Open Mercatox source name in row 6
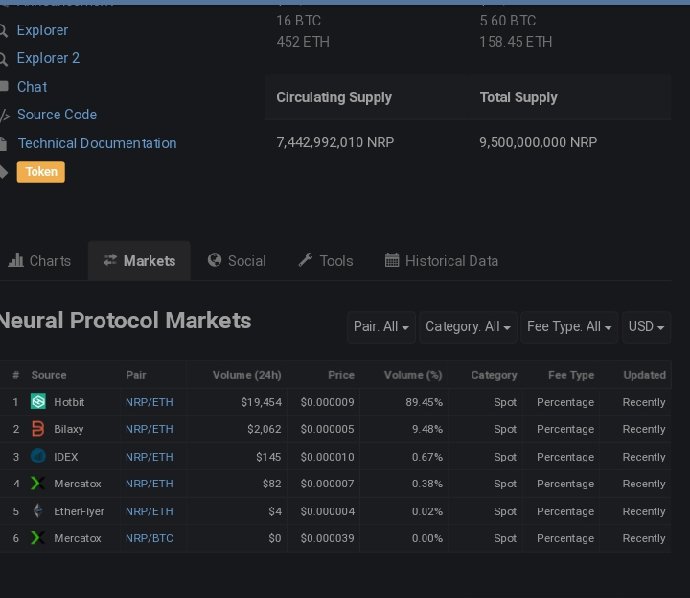Viewport: 690px width, 598px height. 78,538
